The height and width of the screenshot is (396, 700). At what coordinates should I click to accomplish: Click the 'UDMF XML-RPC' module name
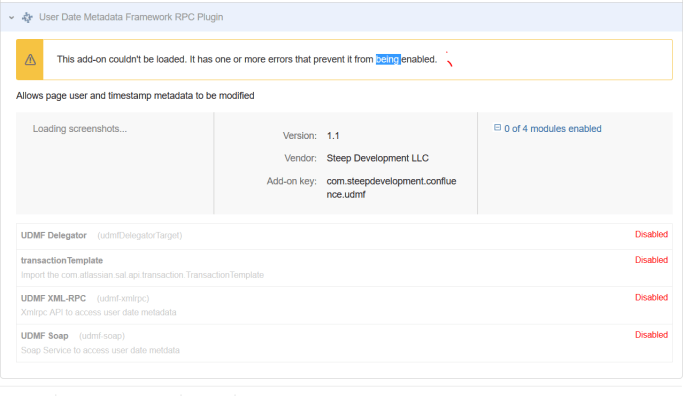(x=53, y=298)
